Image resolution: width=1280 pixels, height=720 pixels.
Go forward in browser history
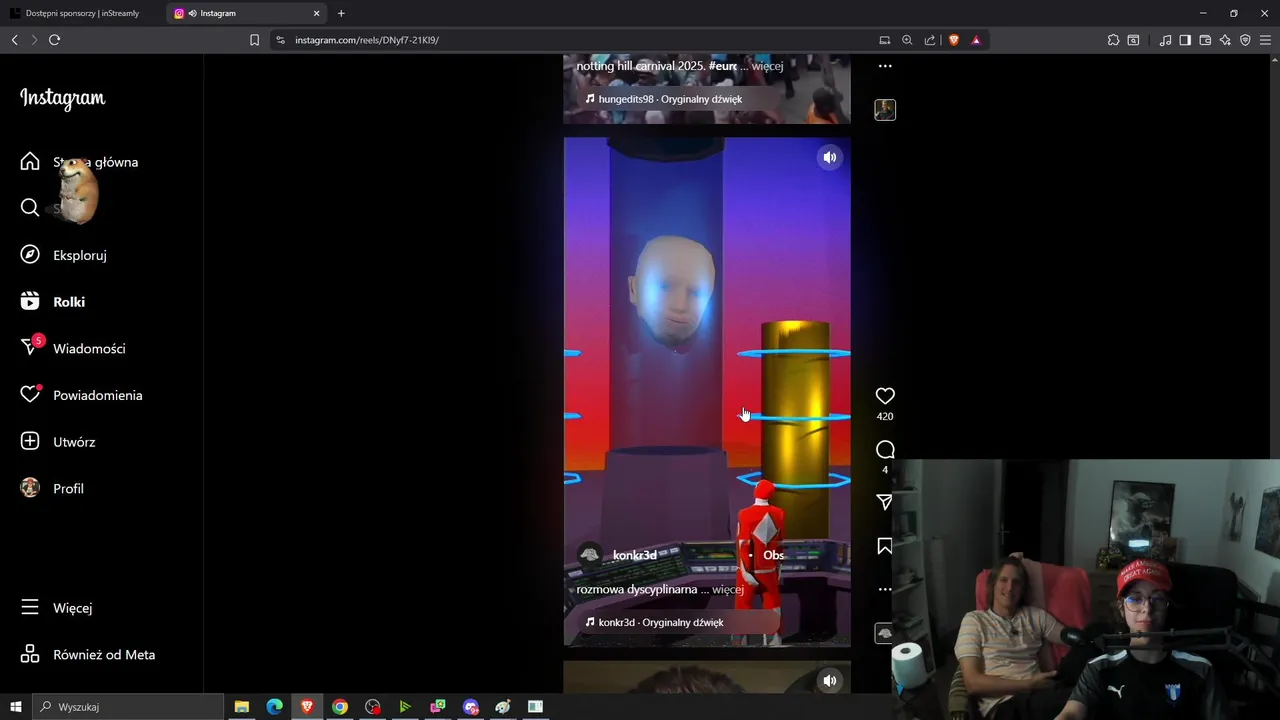(x=34, y=40)
